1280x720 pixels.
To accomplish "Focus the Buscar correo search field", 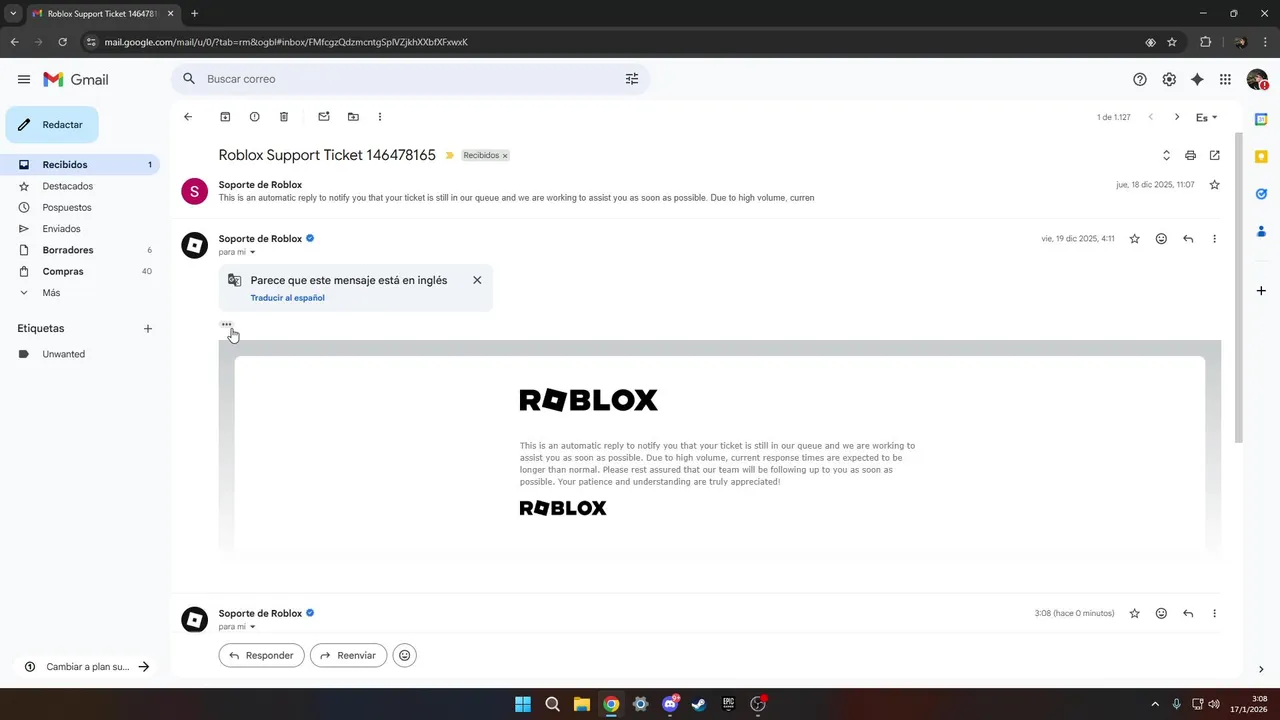I will coord(410,79).
